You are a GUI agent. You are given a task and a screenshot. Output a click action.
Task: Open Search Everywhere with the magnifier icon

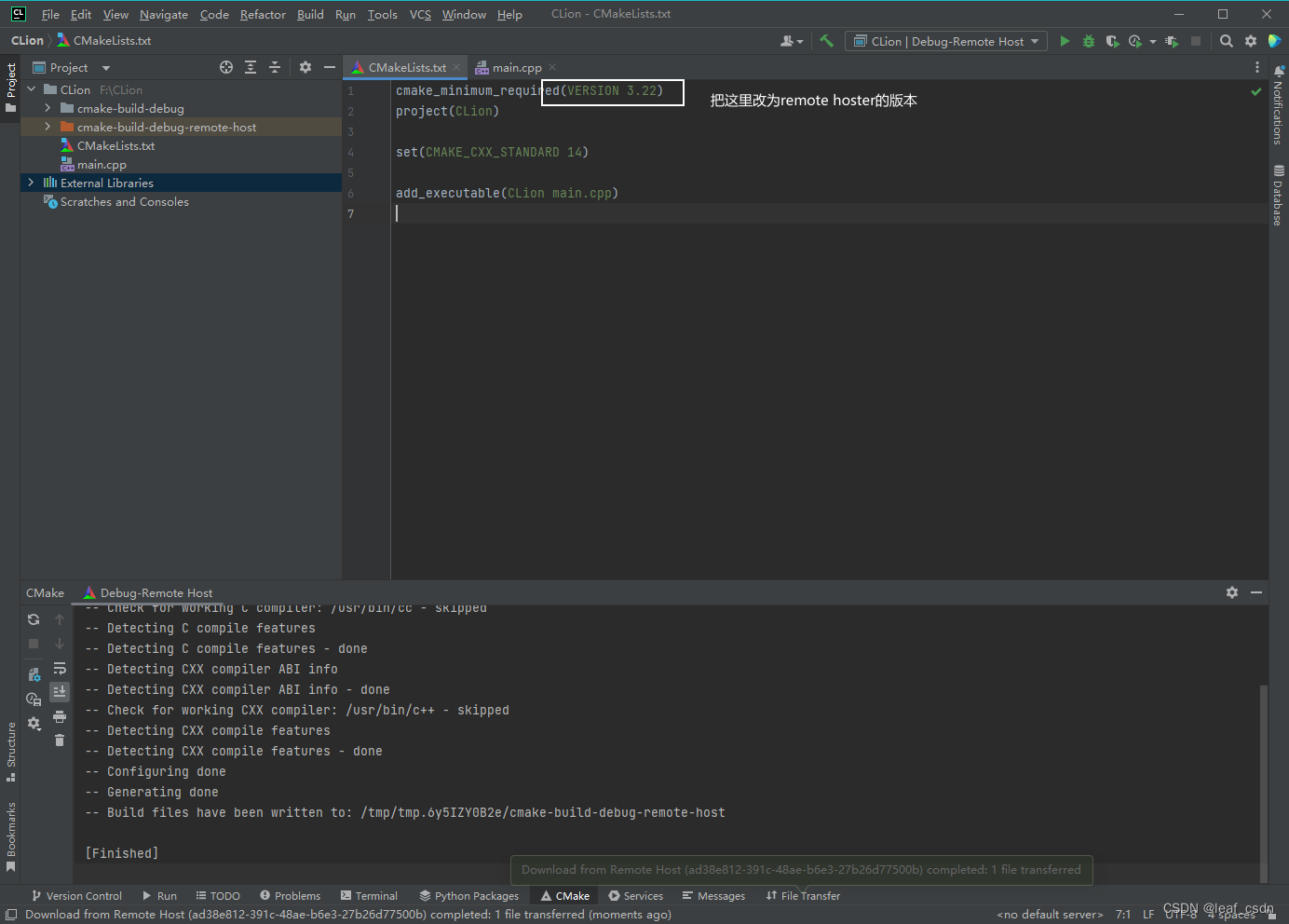[x=1226, y=40]
